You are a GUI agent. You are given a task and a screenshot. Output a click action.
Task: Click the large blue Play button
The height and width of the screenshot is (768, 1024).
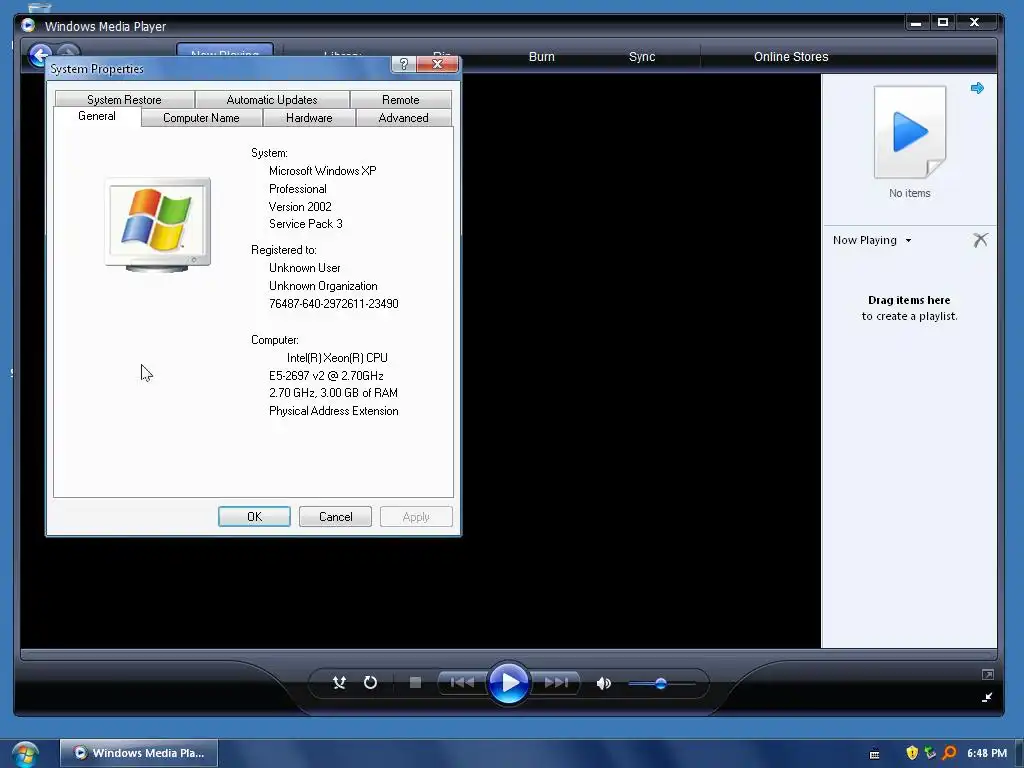[508, 682]
